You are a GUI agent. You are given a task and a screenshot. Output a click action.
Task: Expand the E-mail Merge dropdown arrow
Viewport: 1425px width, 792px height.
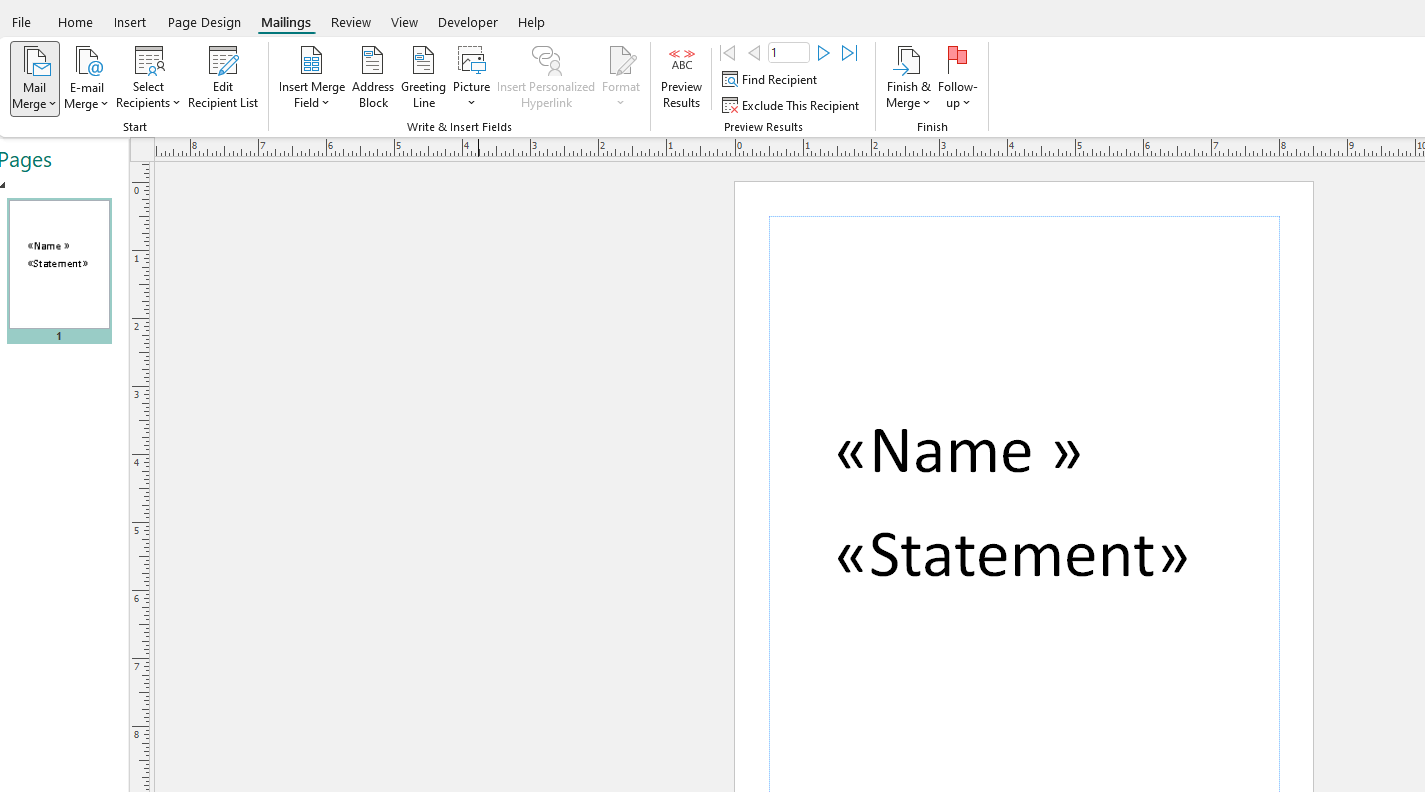pyautogui.click(x=105, y=104)
